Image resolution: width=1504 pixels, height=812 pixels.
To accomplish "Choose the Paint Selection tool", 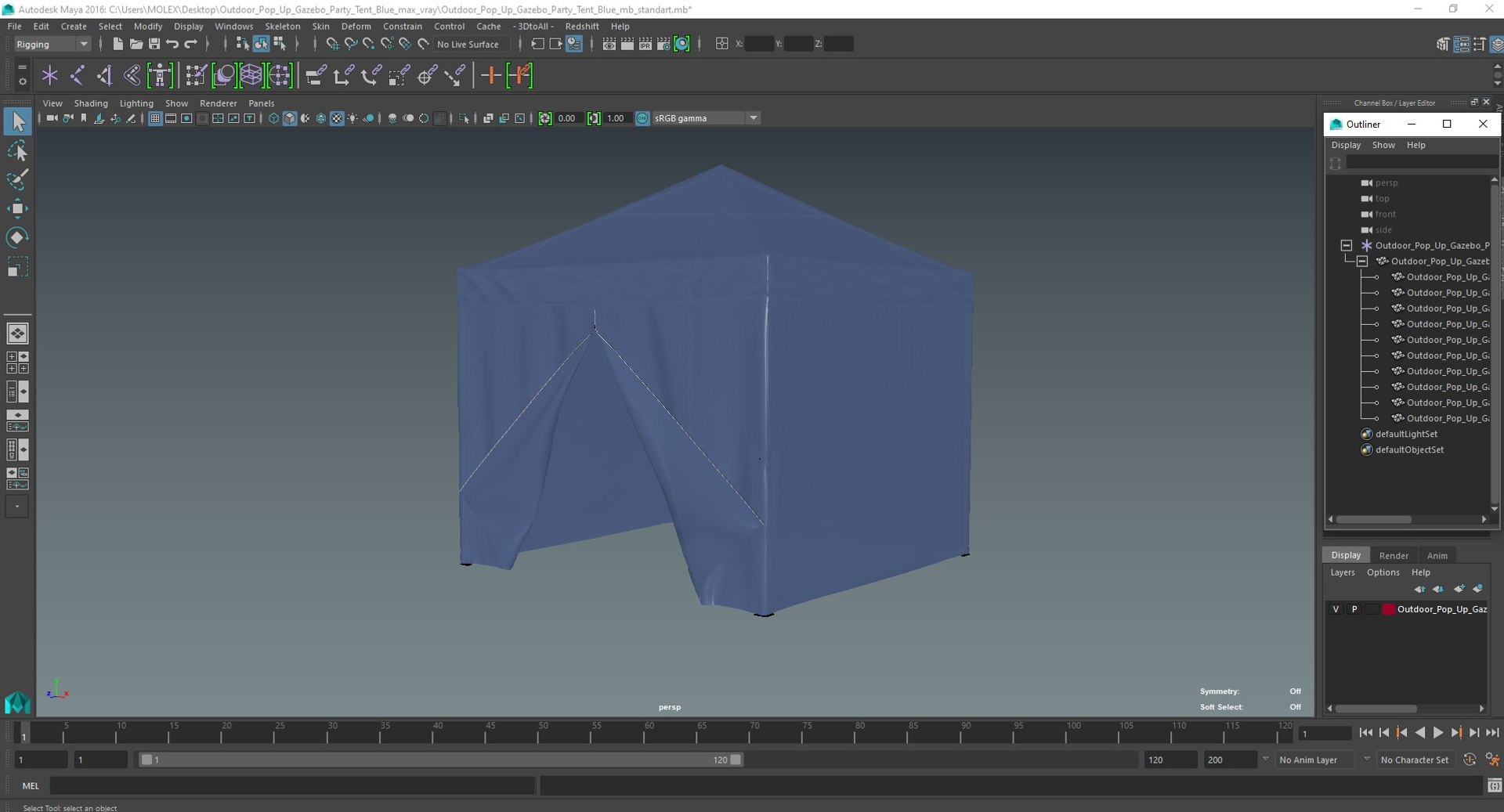I will click(x=17, y=179).
